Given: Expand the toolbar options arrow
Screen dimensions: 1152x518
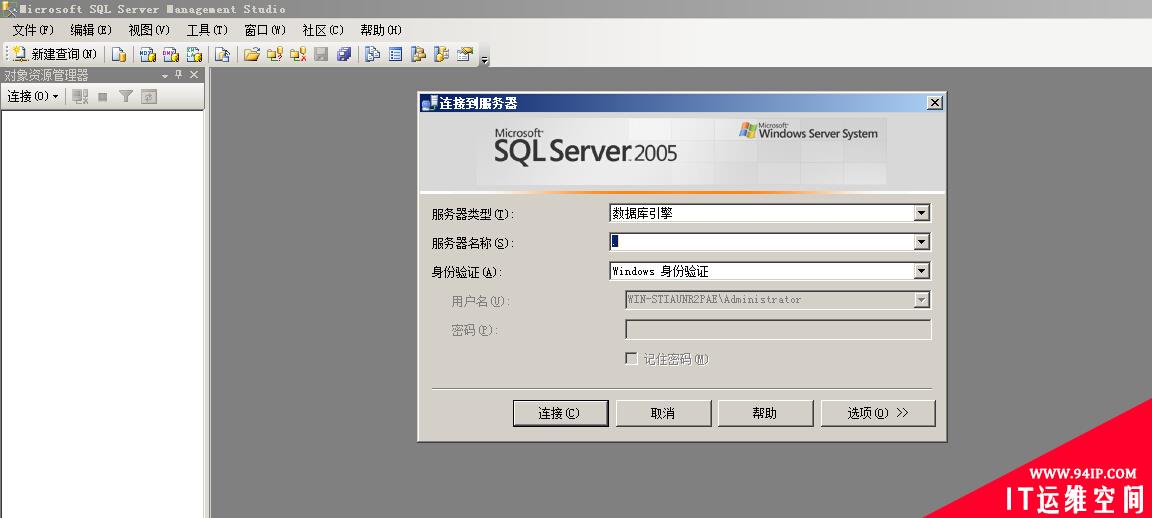Looking at the screenshot, I should point(484,59).
